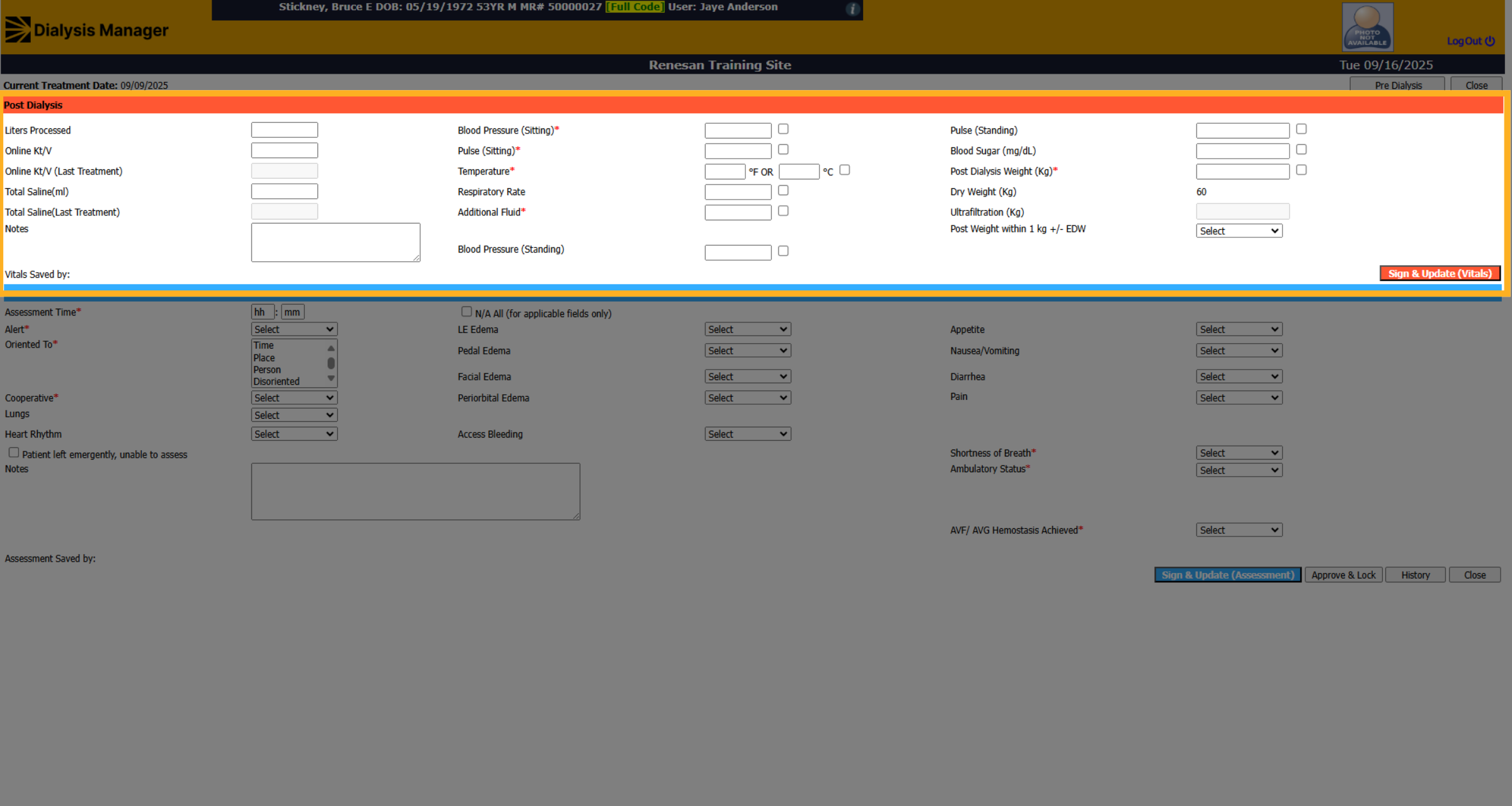Check Patient left emergently checkbox

(x=13, y=453)
